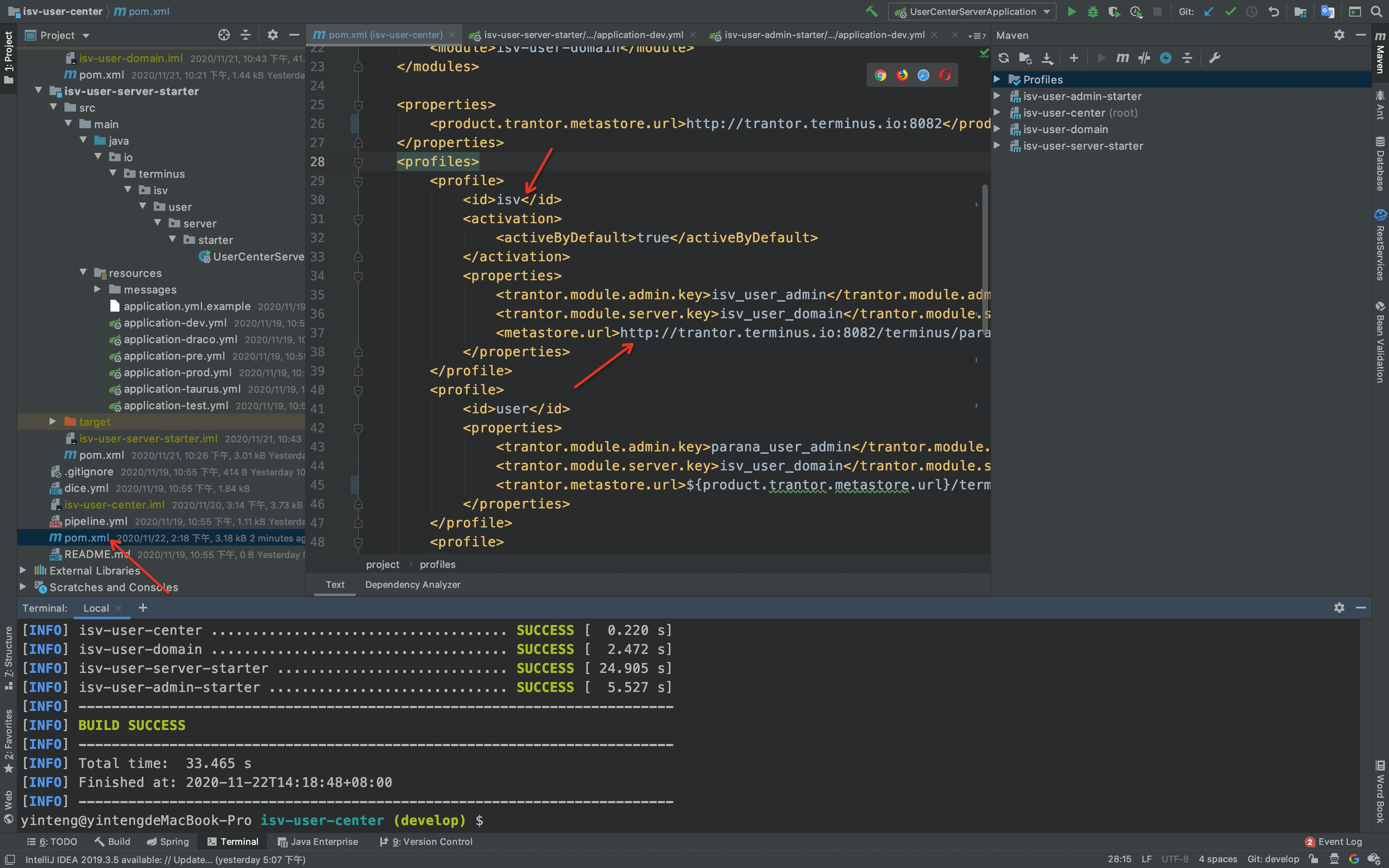Toggle the Bean Validation tool window stripe button

(x=1380, y=341)
